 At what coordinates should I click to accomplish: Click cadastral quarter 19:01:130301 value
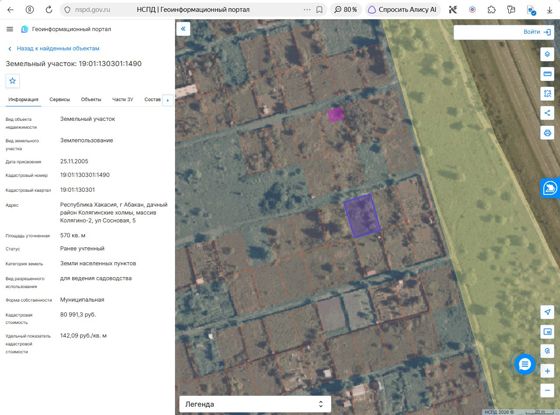78,190
